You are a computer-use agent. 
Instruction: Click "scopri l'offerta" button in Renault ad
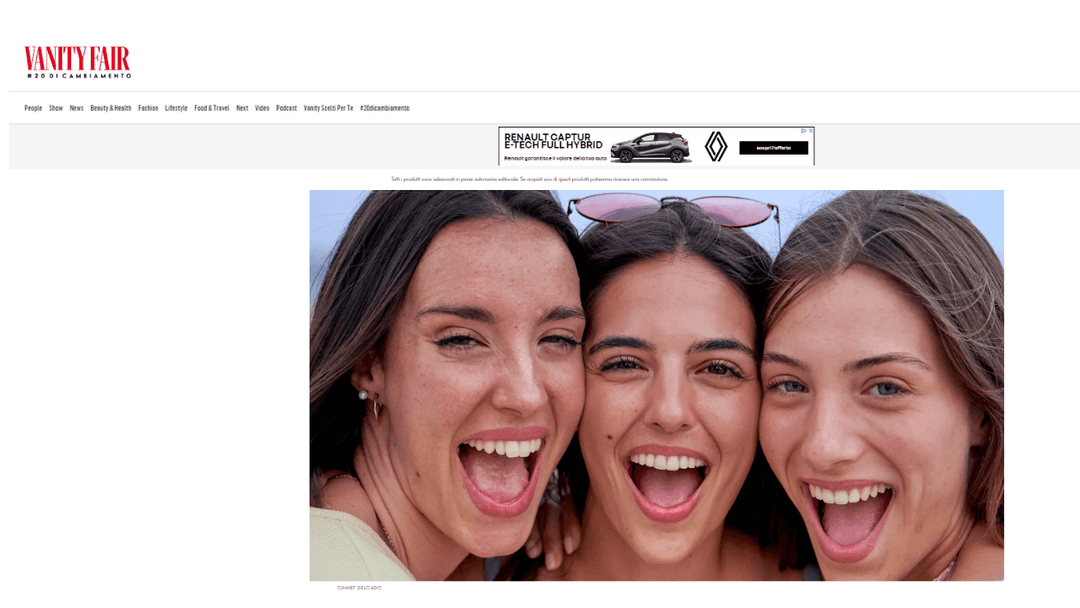coord(773,147)
